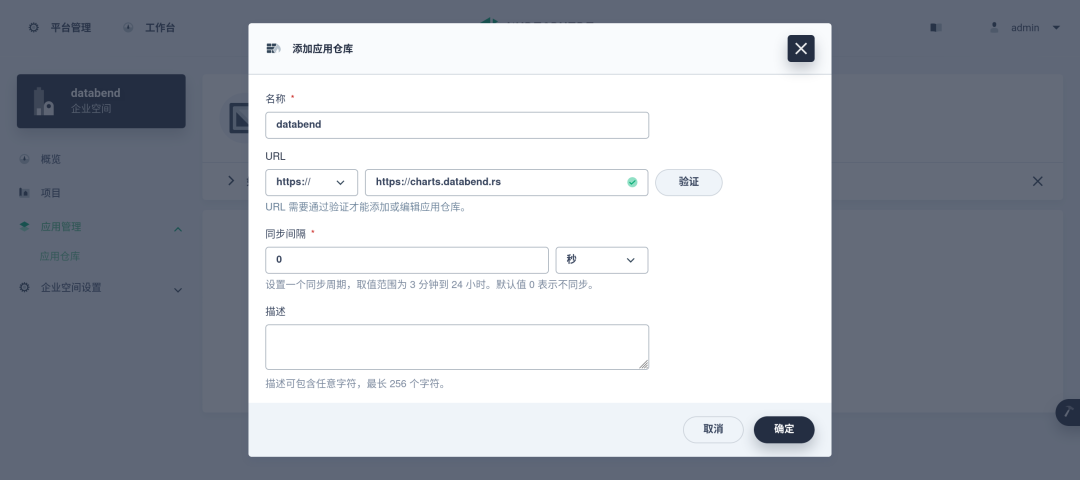Expand the 企业空间设置 sidebar section
Screen dimensions: 1080x480
[x=178, y=289]
